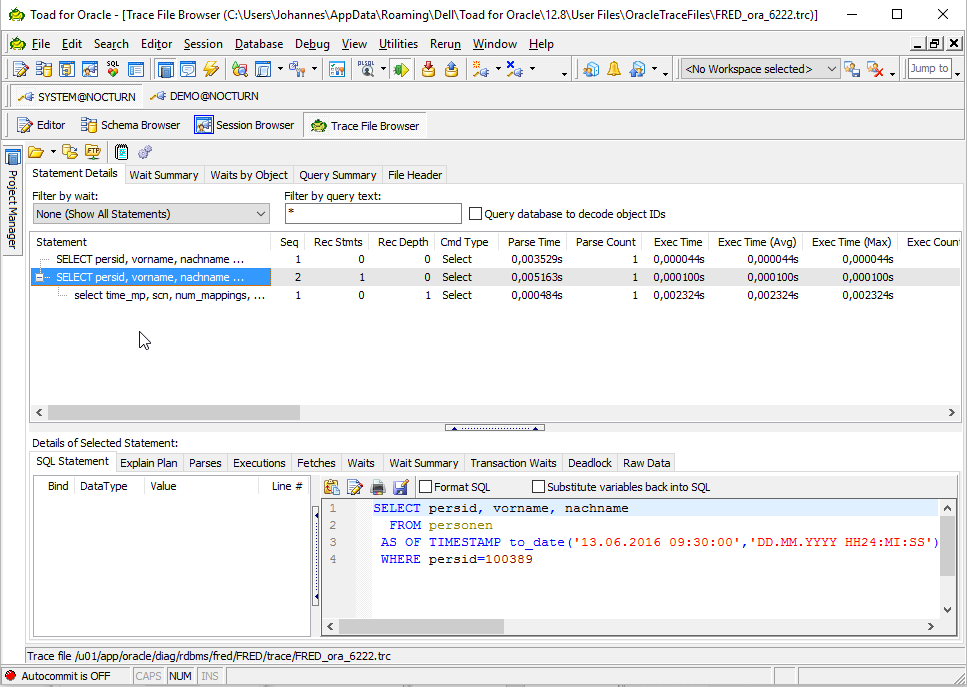967x687 pixels.
Task: Open the Utilities menu
Action: click(398, 44)
